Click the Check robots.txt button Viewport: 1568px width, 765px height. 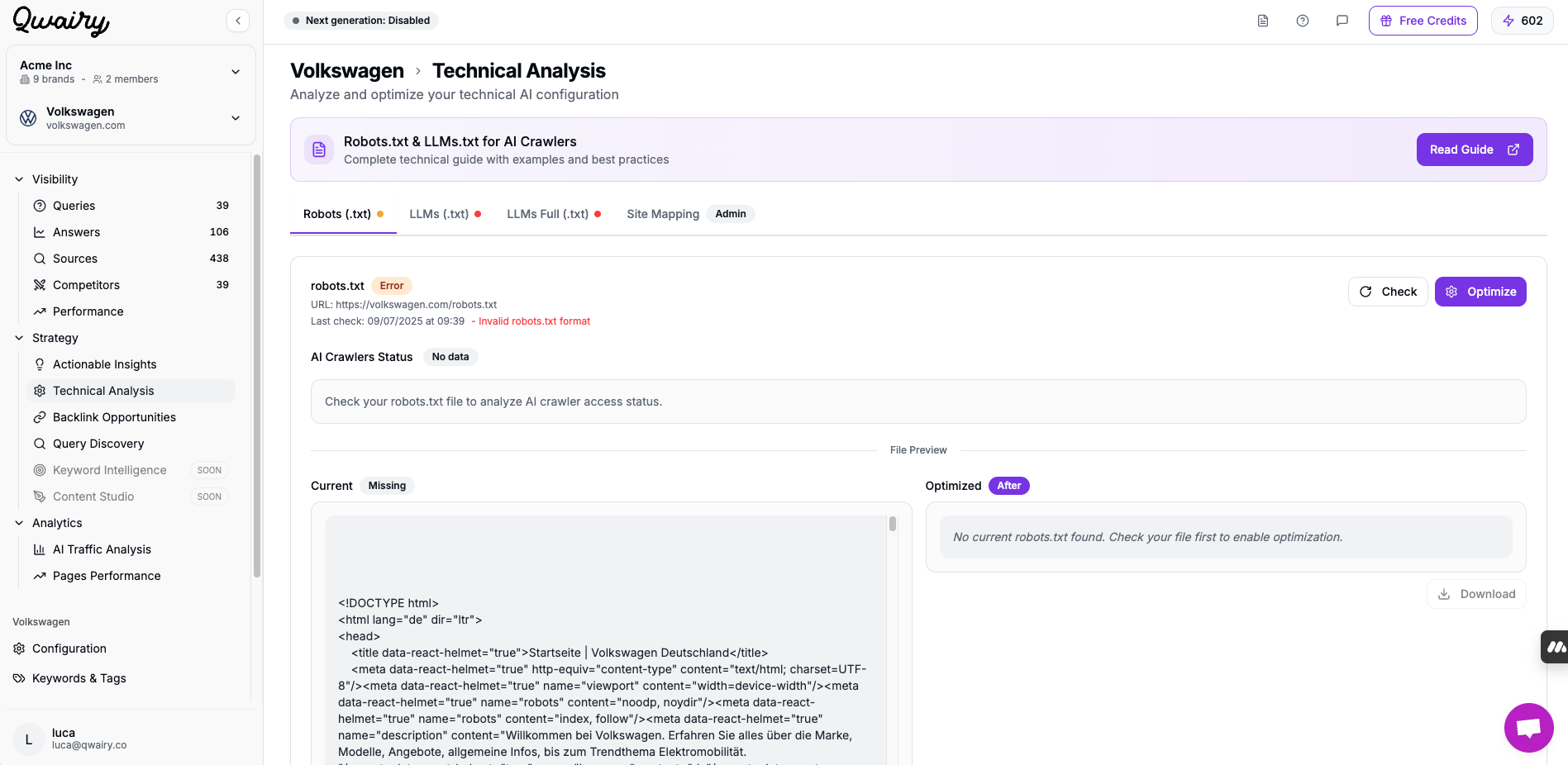1388,292
